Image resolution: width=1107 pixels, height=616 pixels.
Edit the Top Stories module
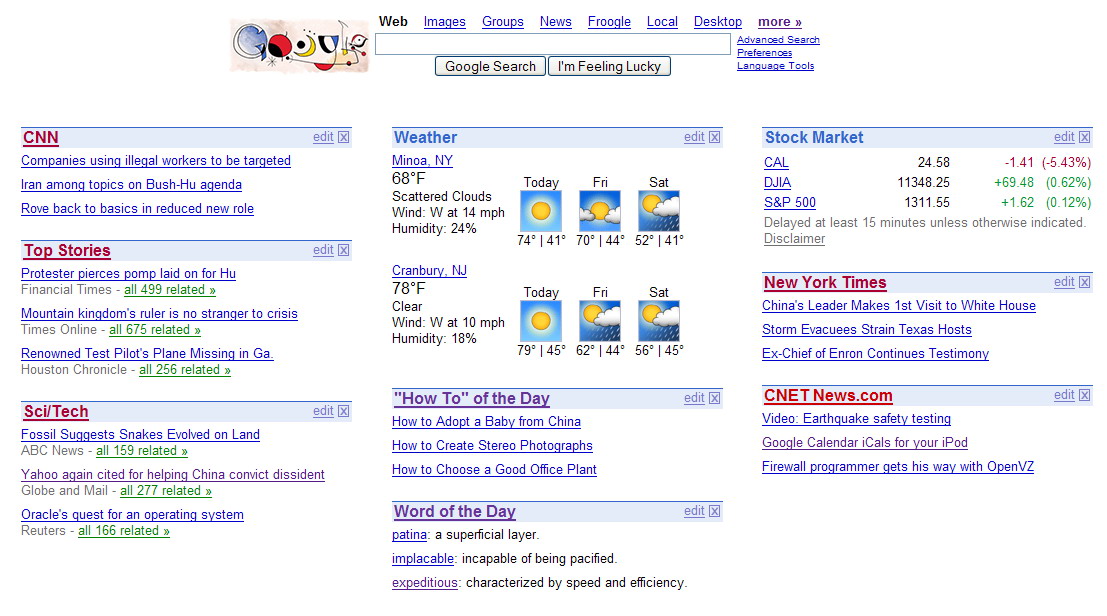pyautogui.click(x=323, y=250)
